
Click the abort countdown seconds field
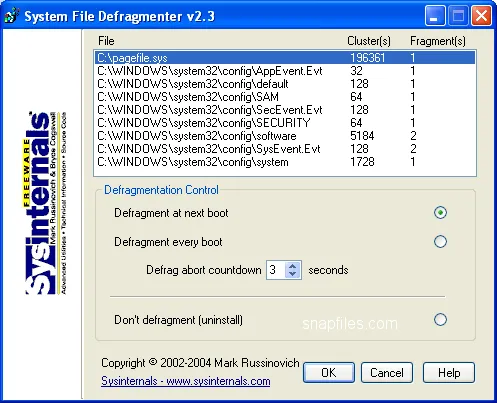pyautogui.click(x=276, y=270)
